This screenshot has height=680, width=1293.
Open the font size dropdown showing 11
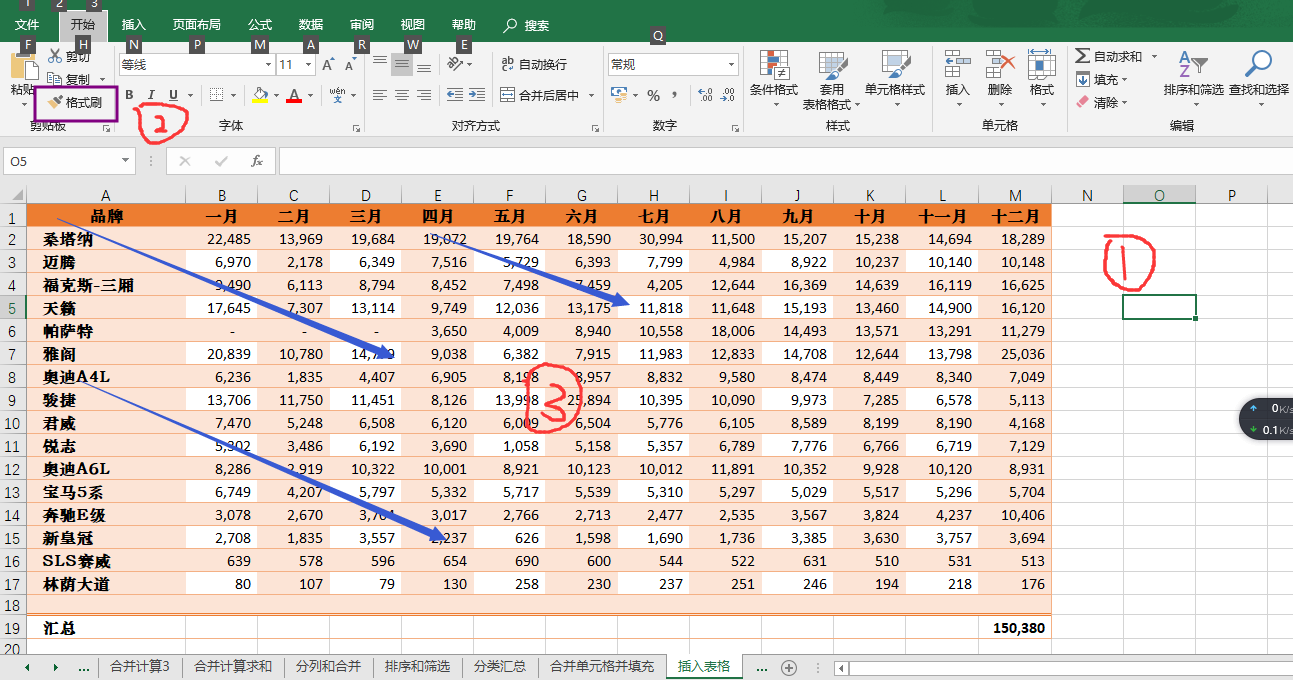click(306, 64)
